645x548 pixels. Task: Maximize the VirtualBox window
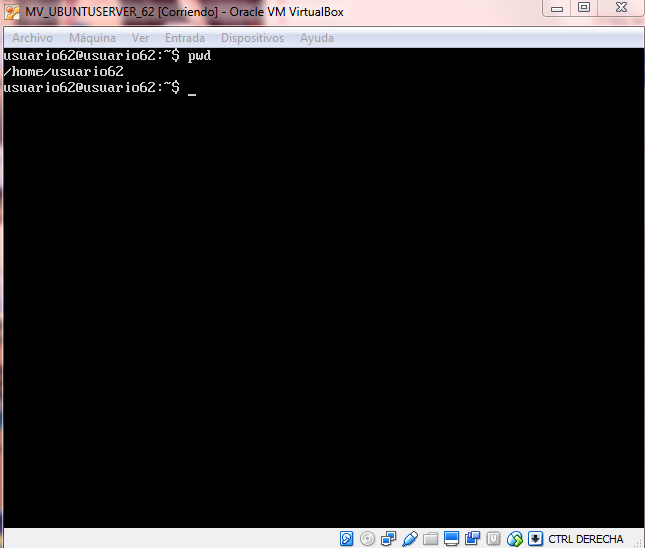(584, 7)
